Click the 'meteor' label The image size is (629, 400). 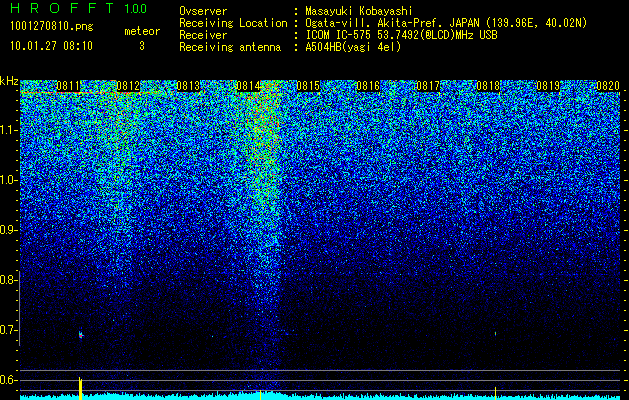click(x=142, y=31)
